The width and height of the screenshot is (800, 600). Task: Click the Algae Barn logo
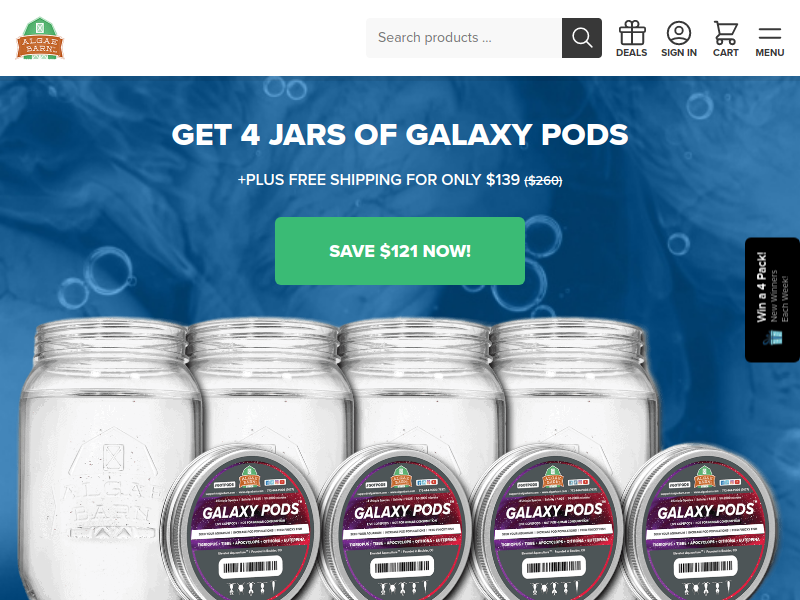(40, 38)
